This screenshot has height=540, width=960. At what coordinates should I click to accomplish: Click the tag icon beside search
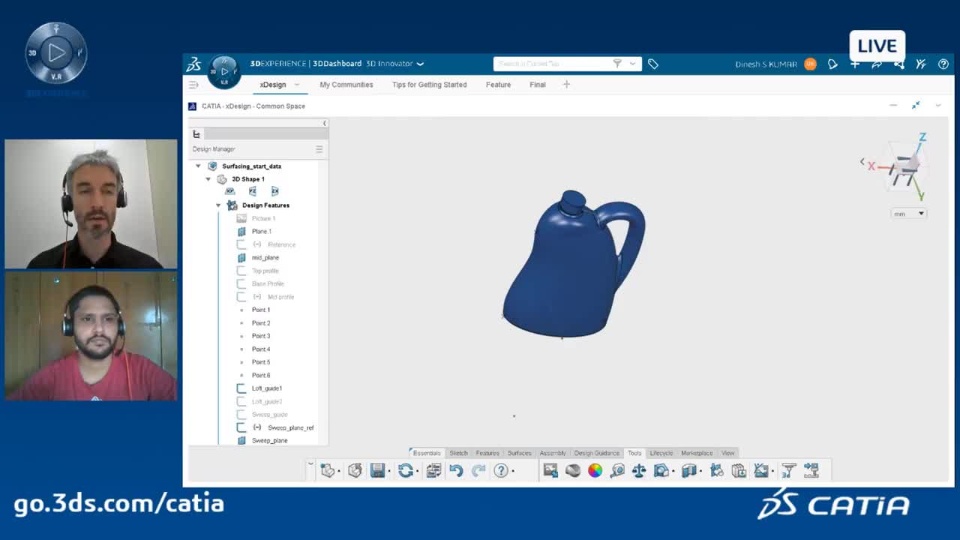(x=653, y=64)
